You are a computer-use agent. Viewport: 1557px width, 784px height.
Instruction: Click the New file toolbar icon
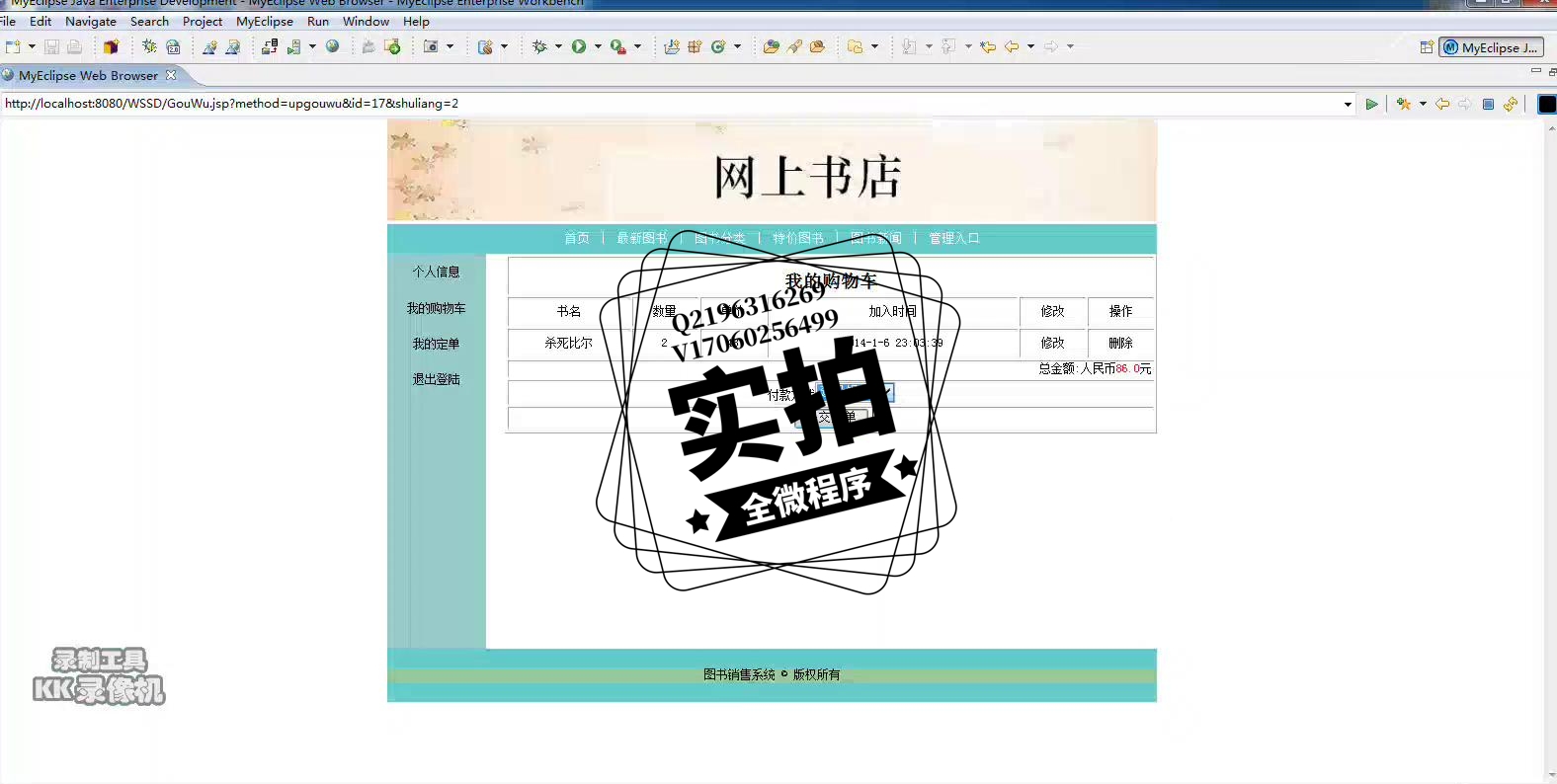(x=13, y=46)
